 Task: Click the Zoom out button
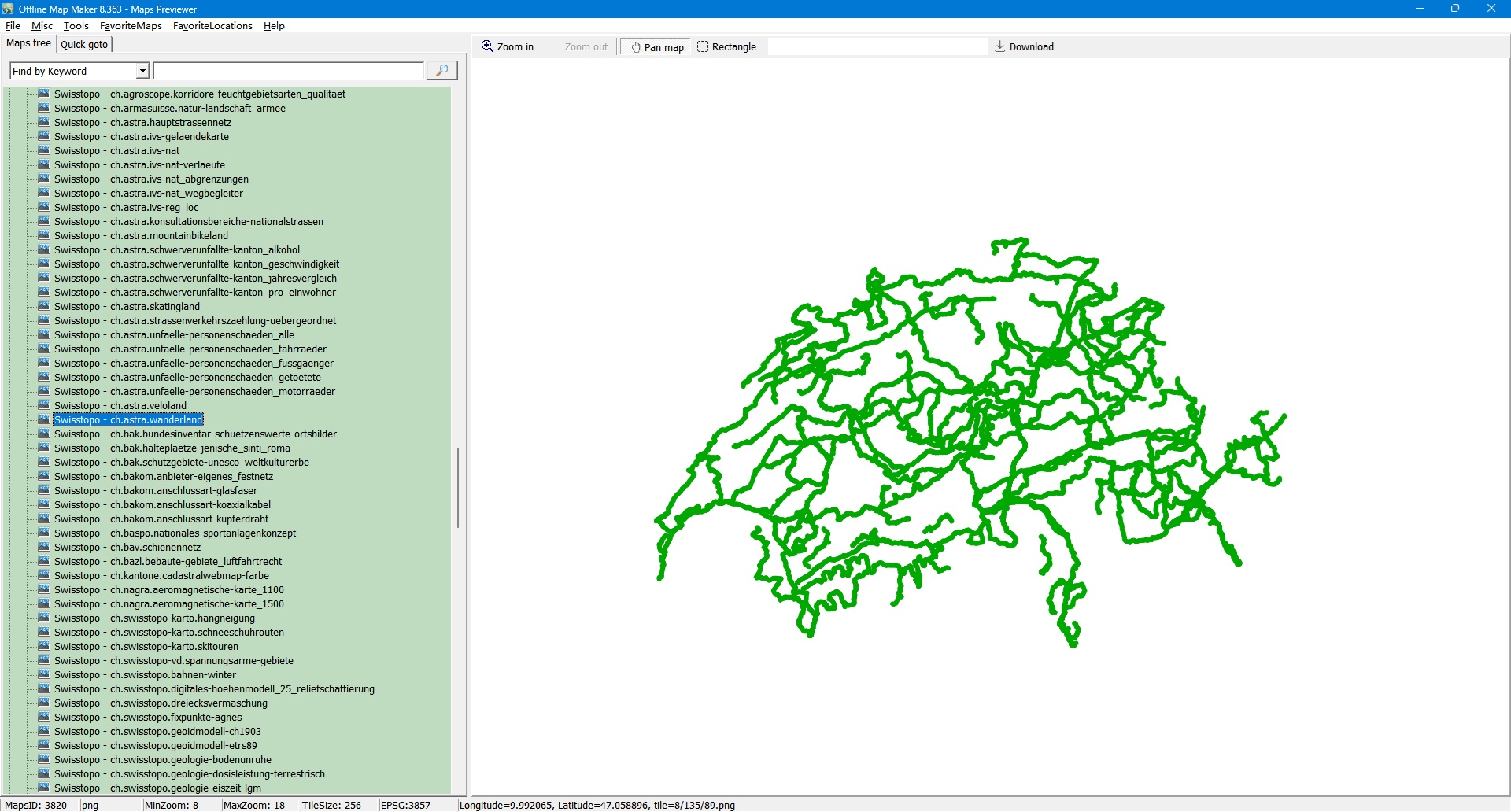point(586,47)
